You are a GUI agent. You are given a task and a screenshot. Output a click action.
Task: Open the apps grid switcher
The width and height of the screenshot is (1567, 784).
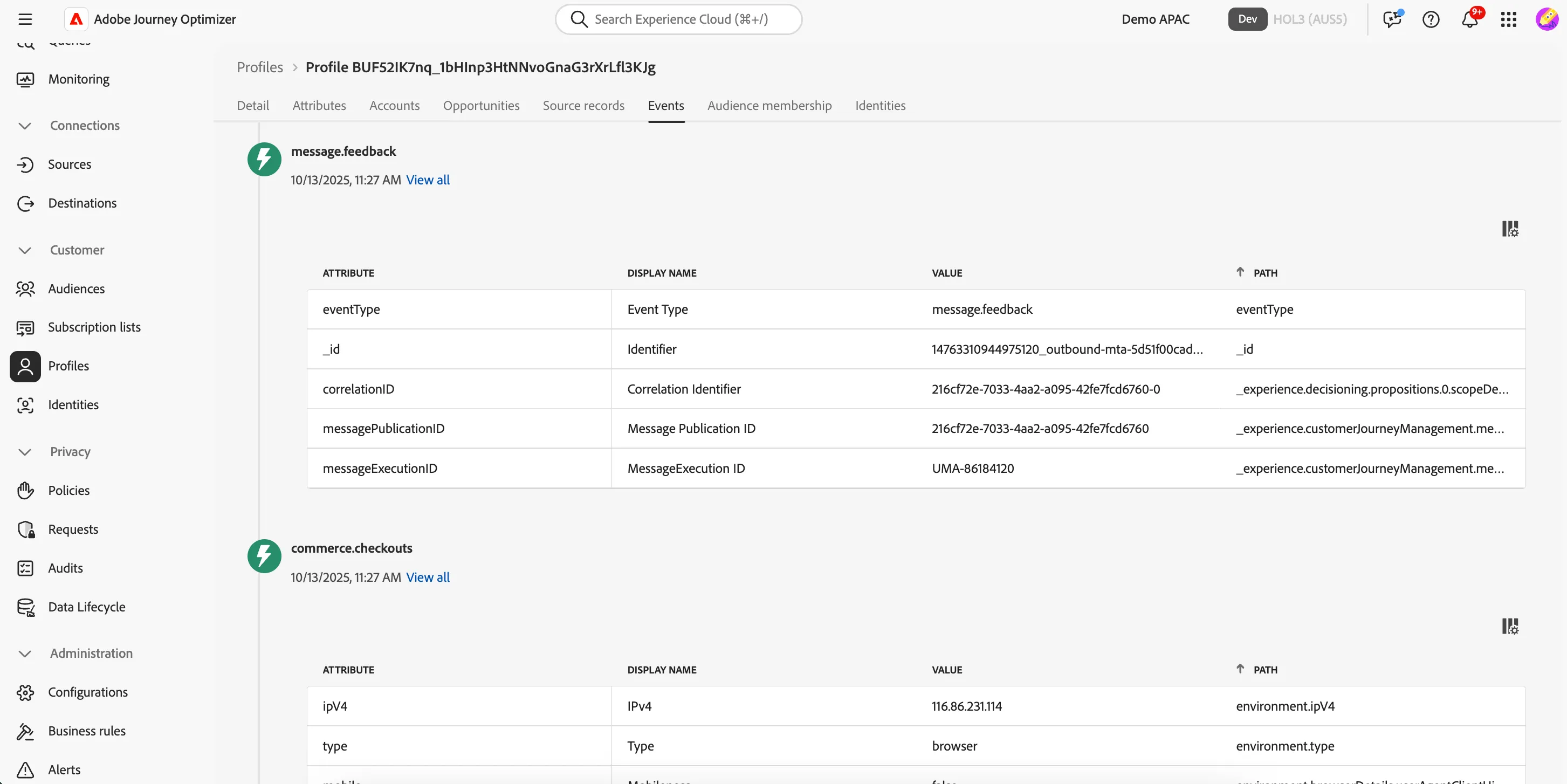[1509, 19]
